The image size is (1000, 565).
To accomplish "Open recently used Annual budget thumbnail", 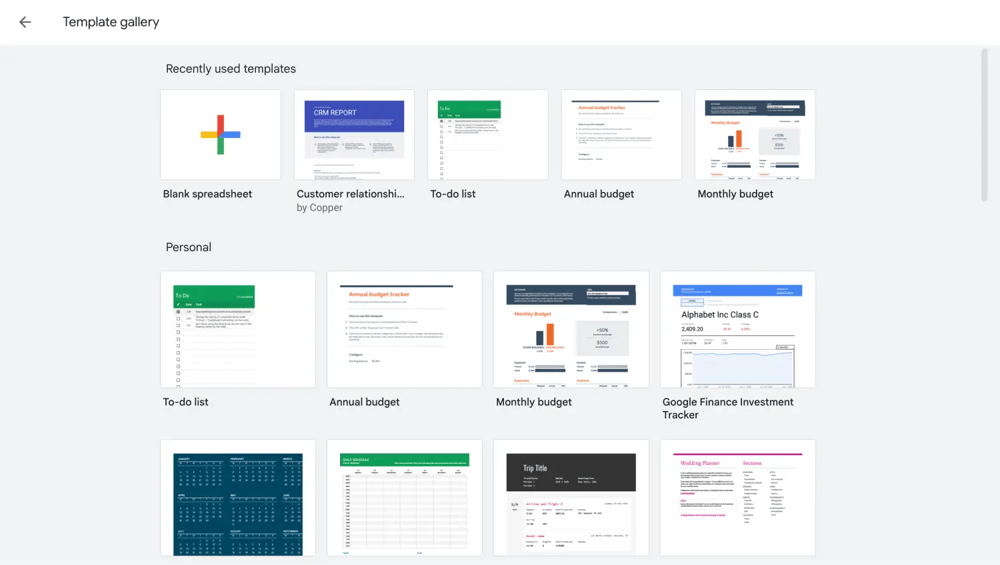I will point(621,135).
